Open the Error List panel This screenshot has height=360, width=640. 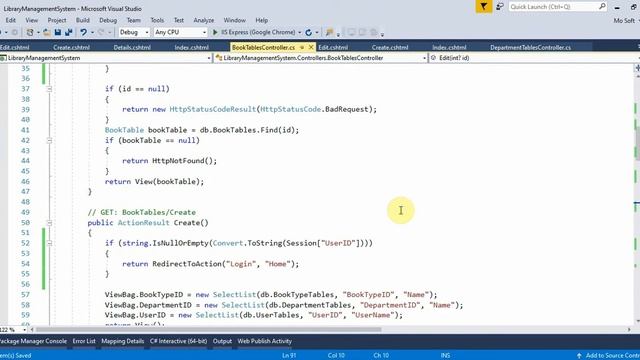(84, 341)
